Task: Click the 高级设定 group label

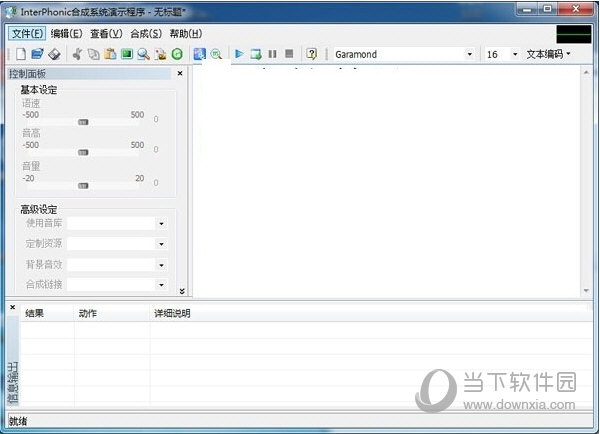Action: [x=39, y=209]
